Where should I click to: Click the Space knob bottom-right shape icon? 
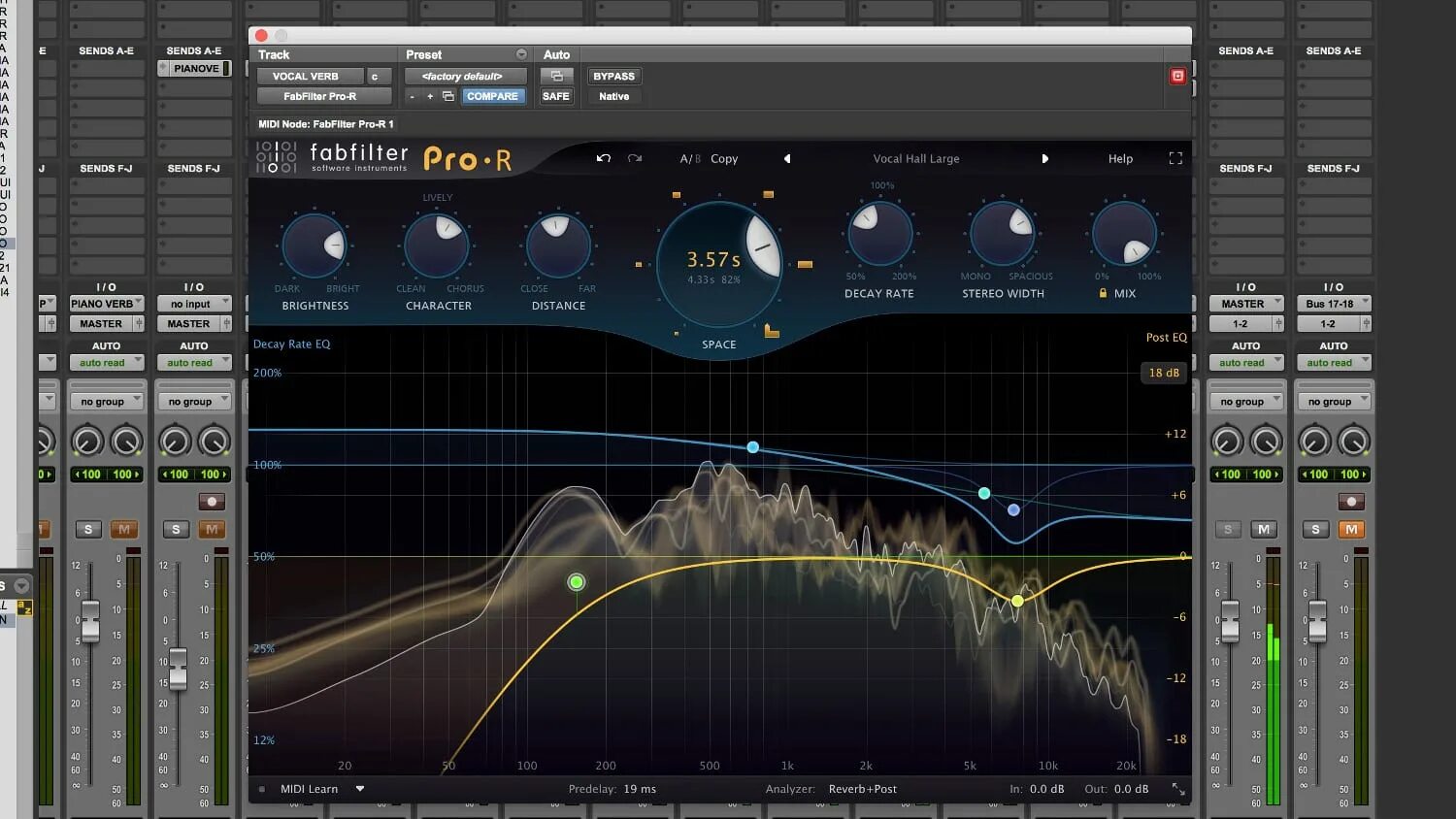click(x=772, y=331)
